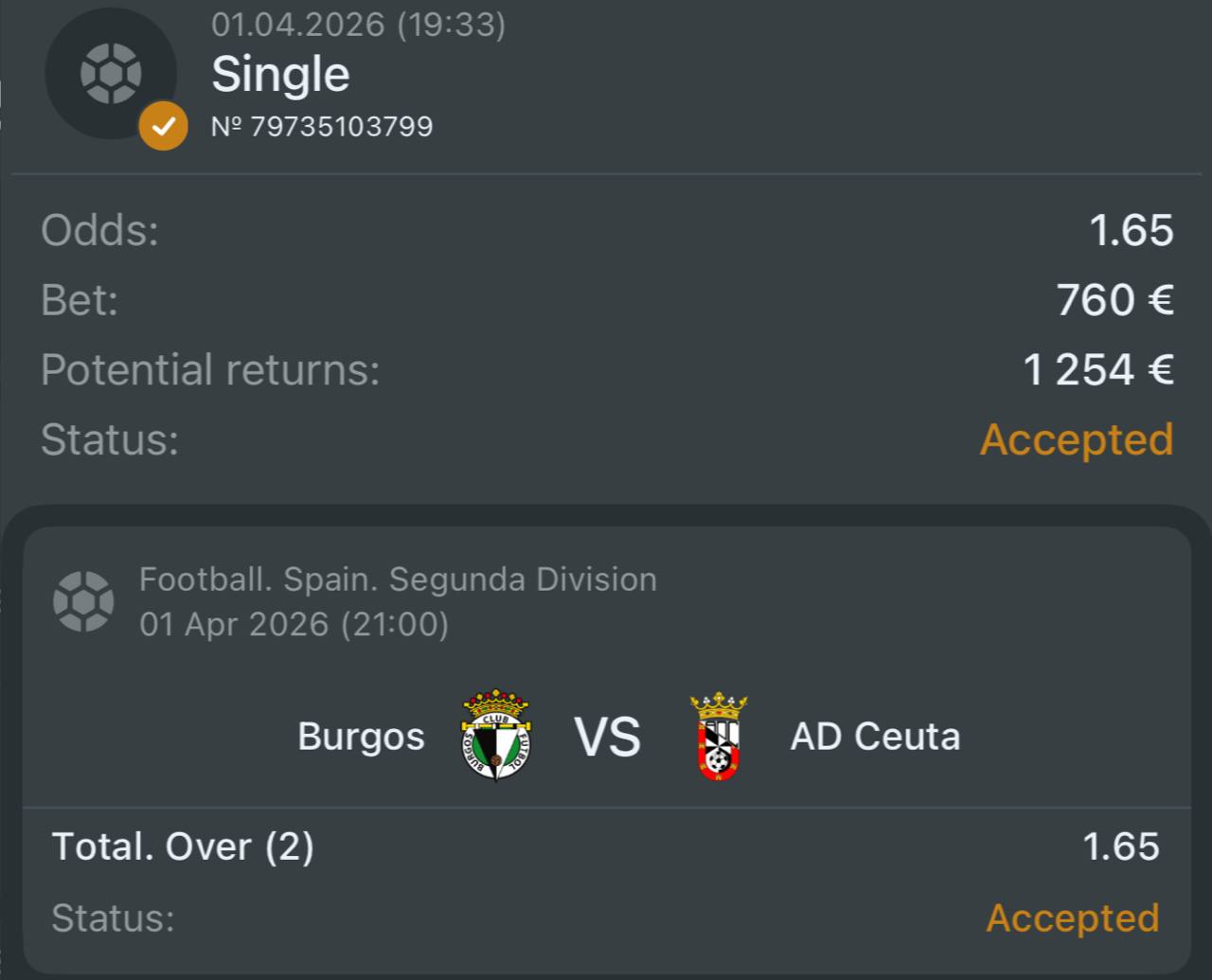Click the AD Ceuta club crest
Image resolution: width=1212 pixels, height=980 pixels.
click(719, 736)
